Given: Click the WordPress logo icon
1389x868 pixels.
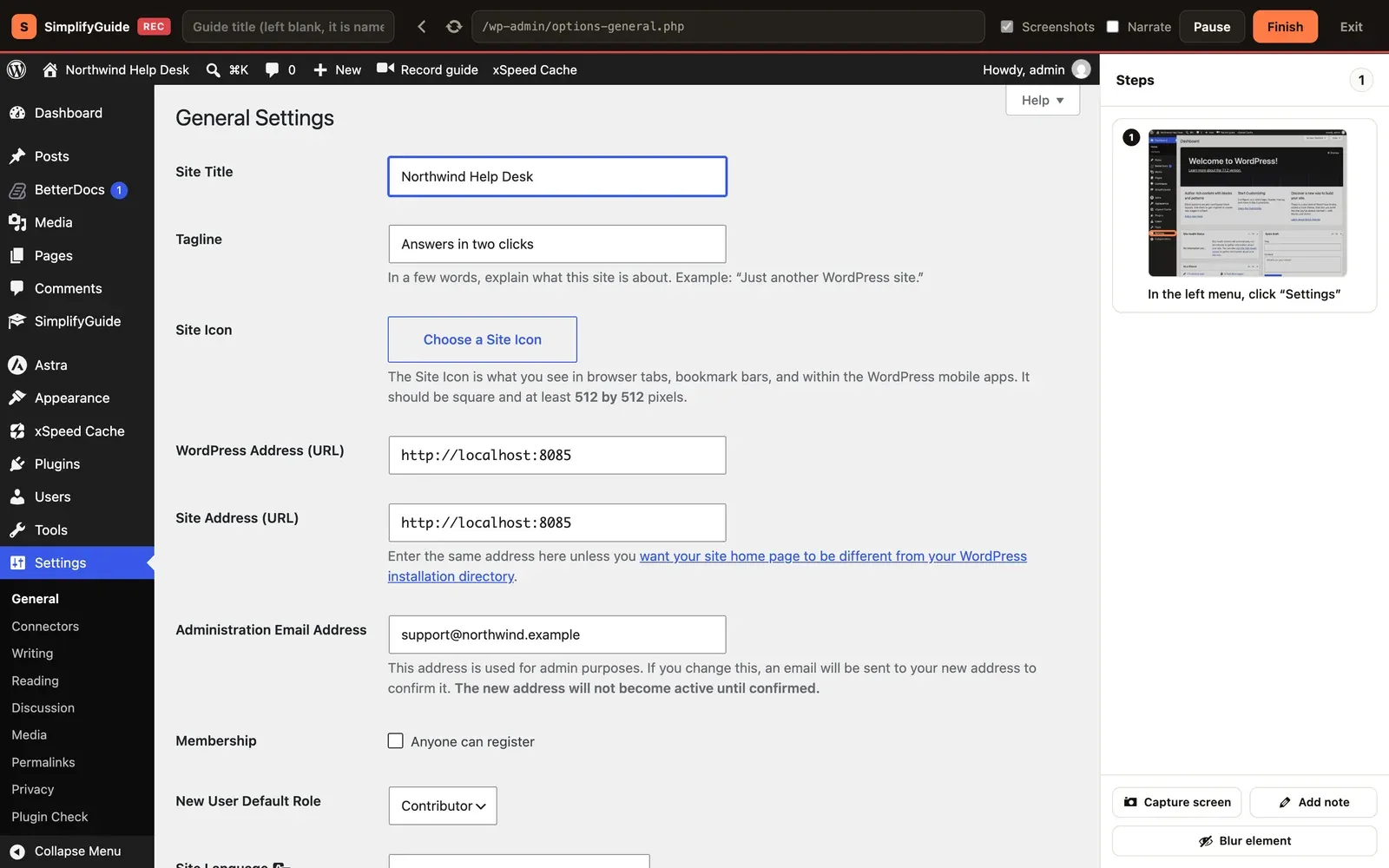Looking at the screenshot, I should coord(16,69).
